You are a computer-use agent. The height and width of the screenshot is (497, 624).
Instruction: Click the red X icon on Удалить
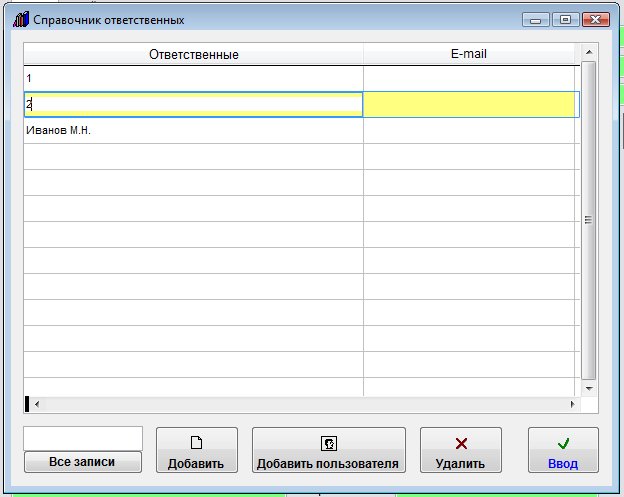(x=461, y=443)
